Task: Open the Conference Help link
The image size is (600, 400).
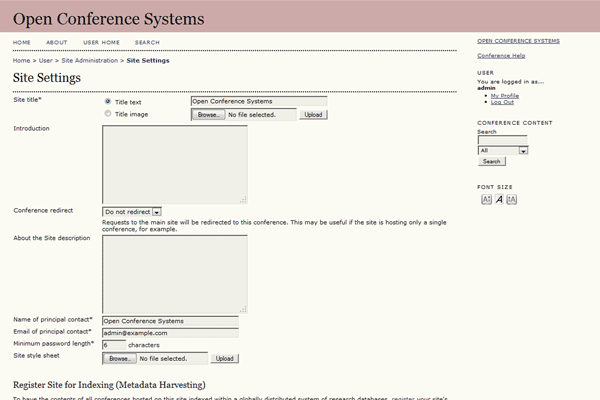Action: [501, 55]
